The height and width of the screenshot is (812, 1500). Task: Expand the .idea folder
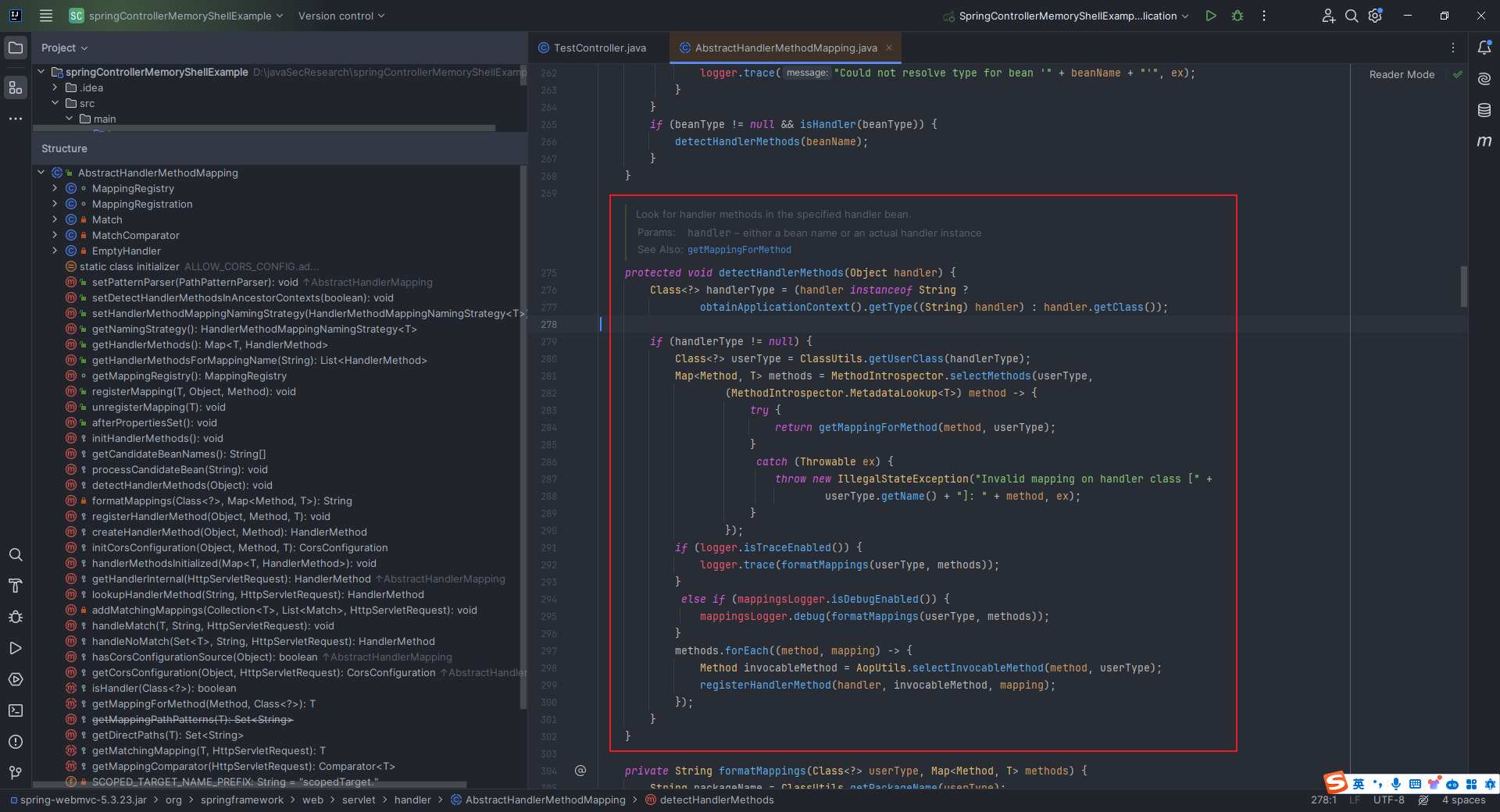[55, 87]
